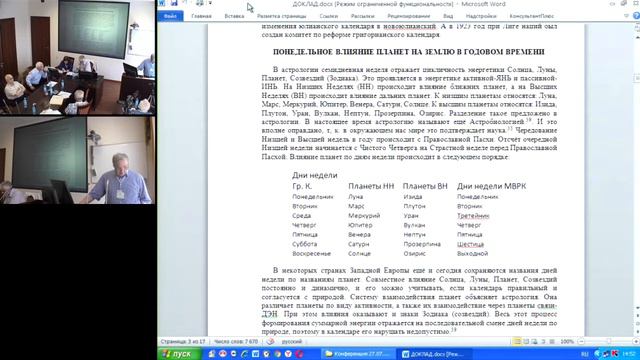Image resolution: width=640 pixels, height=360 pixels.
Task: Switch to Web Layout view icon
Action: tap(535, 341)
